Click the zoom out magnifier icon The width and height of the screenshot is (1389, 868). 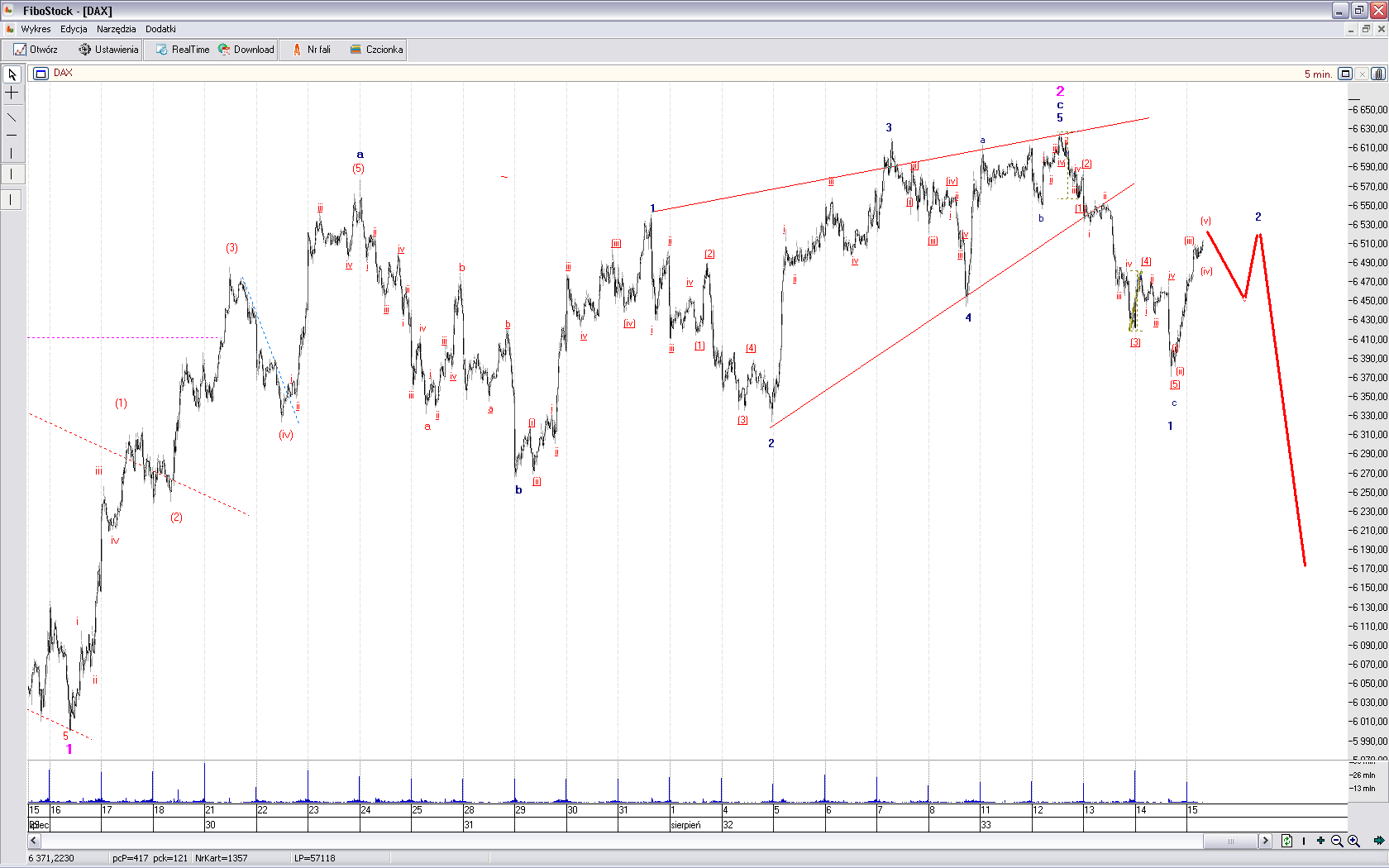coord(1337,841)
